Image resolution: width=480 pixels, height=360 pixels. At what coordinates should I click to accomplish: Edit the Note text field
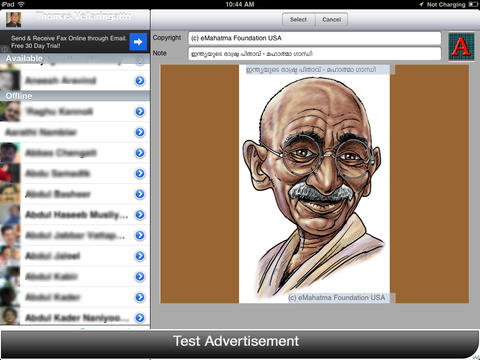[314, 54]
